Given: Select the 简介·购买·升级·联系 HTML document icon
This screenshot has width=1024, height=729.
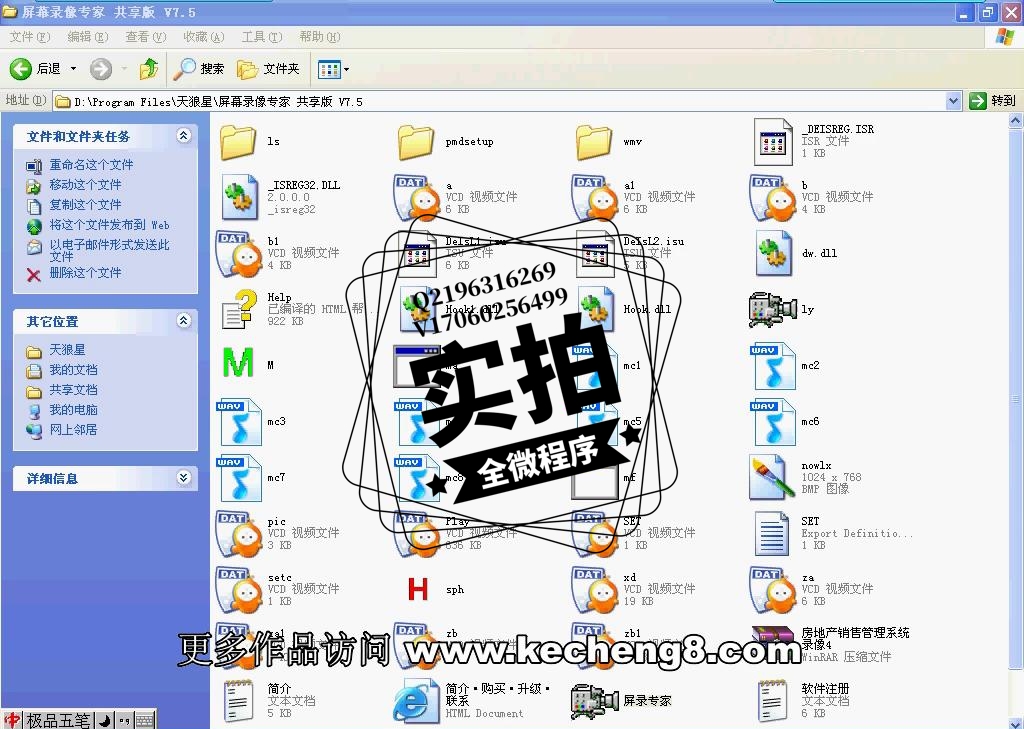Looking at the screenshot, I should coord(416,702).
